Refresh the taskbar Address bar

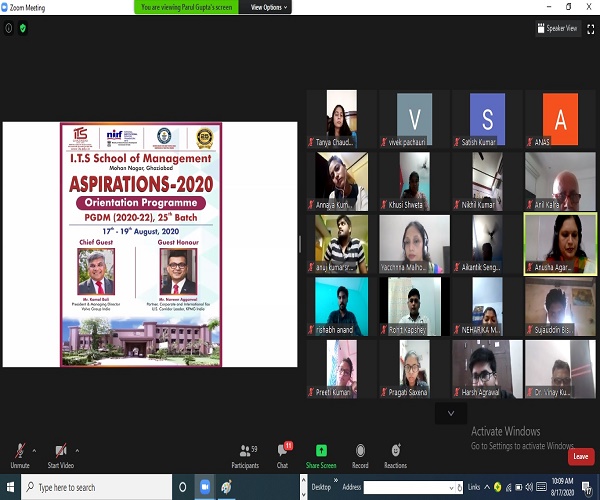(460, 488)
